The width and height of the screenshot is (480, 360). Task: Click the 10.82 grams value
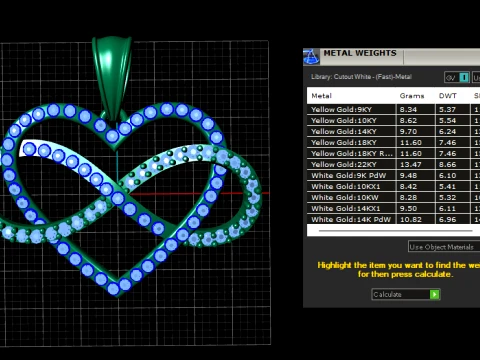(x=410, y=219)
